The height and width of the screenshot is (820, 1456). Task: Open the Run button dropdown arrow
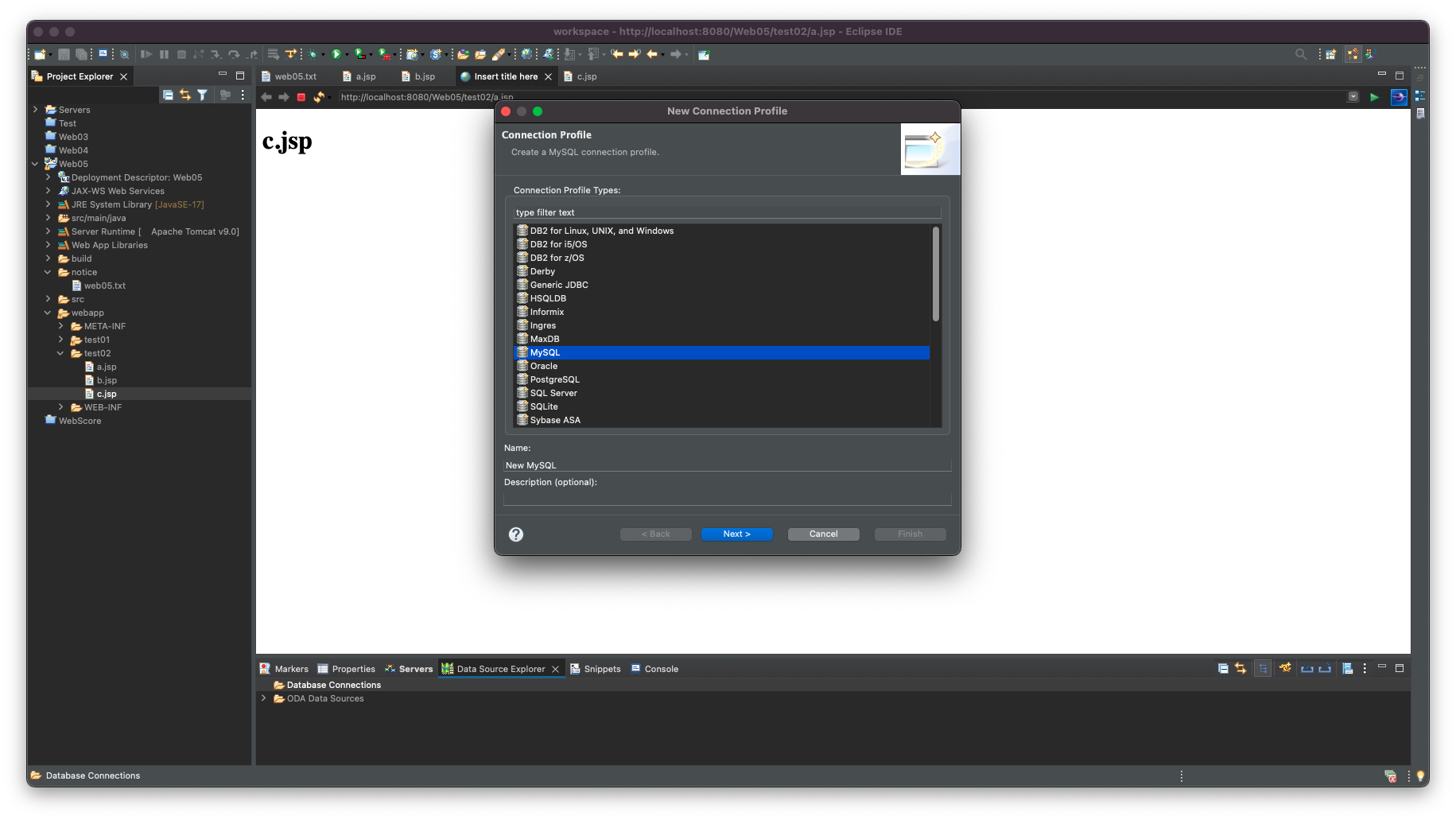coord(346,55)
